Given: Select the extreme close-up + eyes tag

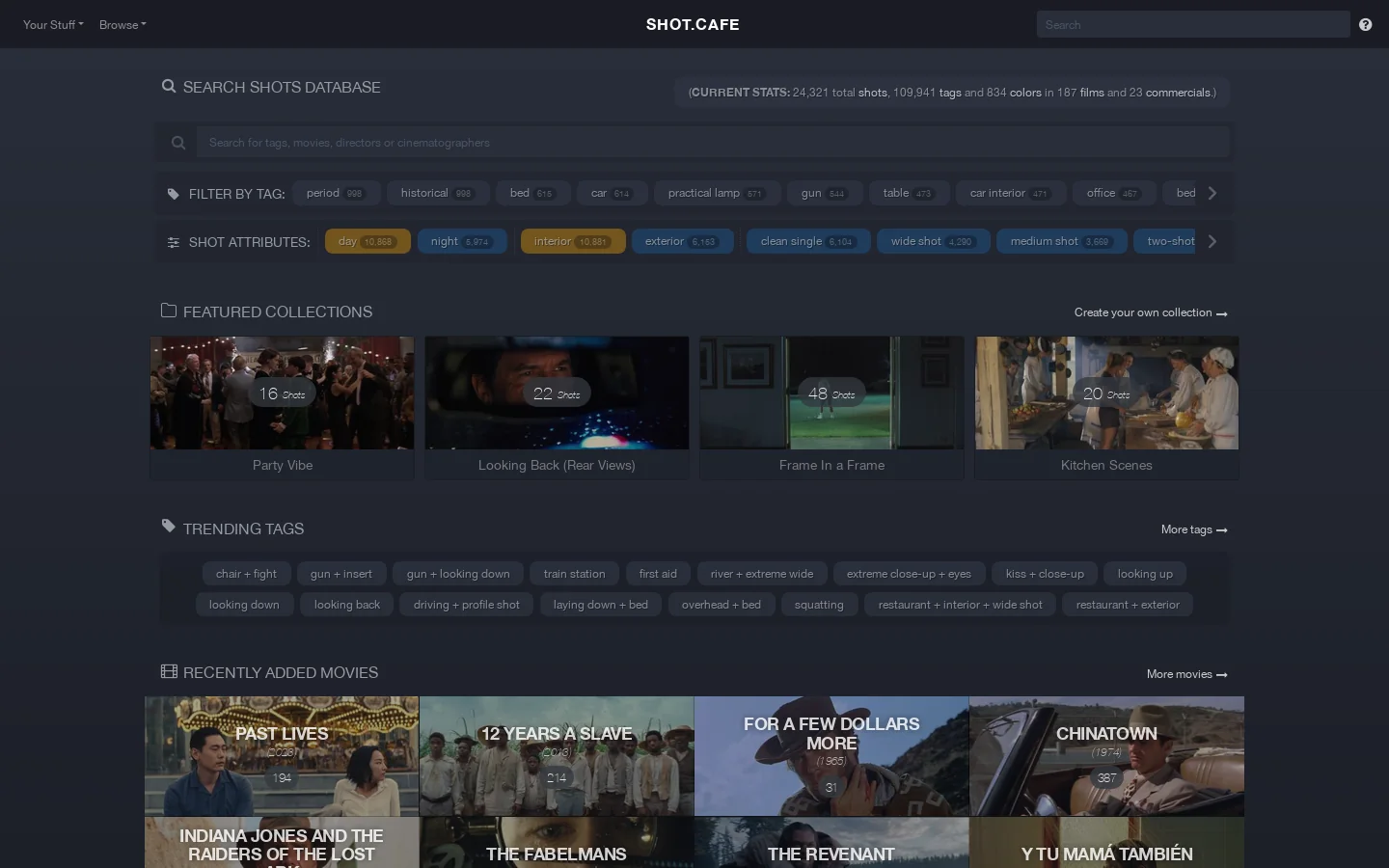Looking at the screenshot, I should [x=909, y=574].
